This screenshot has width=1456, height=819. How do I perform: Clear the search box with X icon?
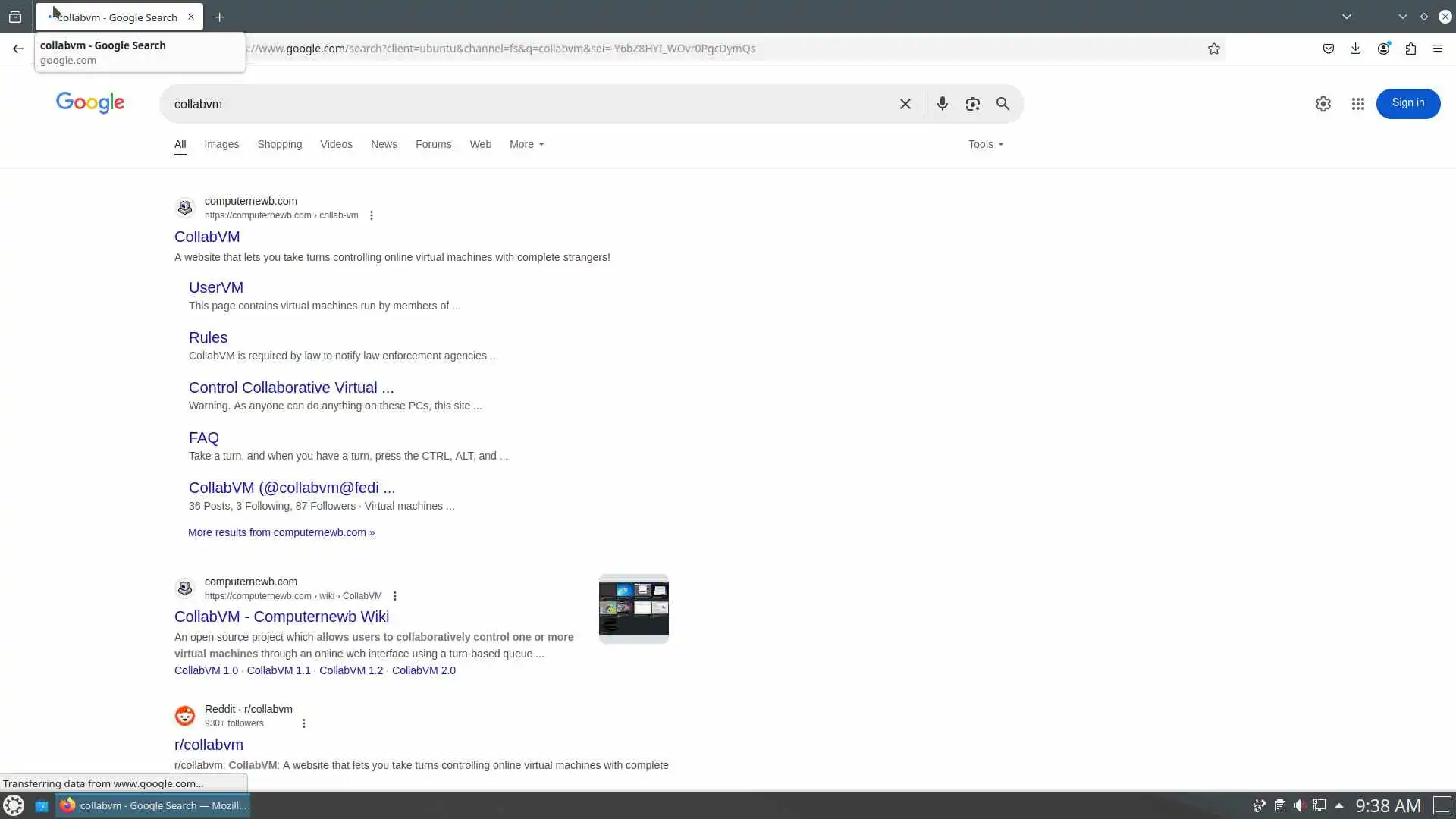[905, 104]
